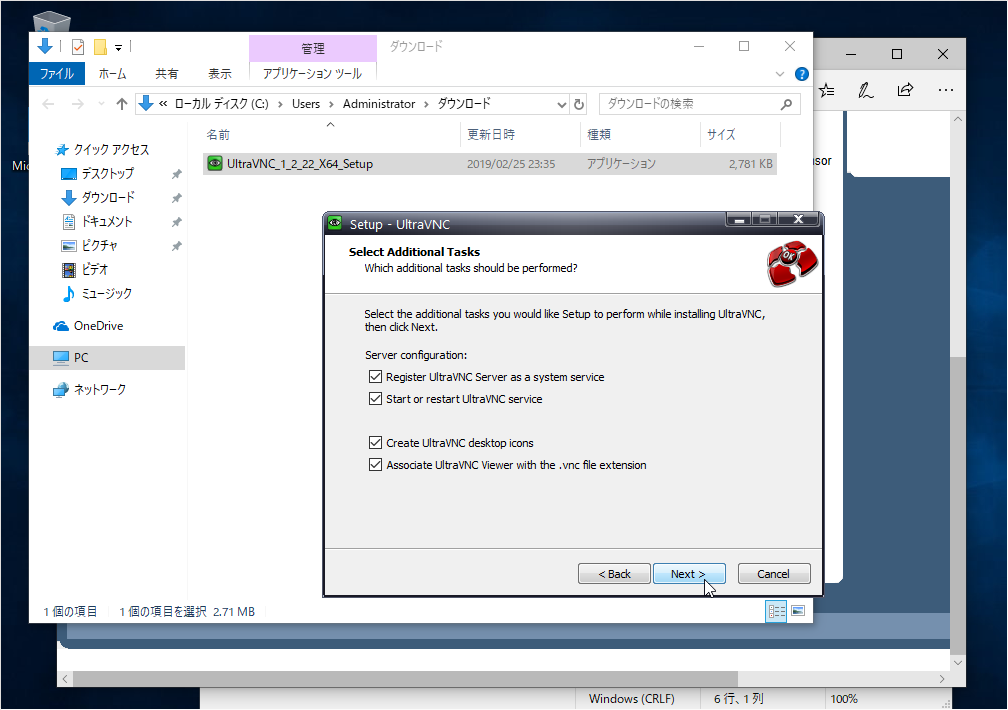Click the Next button in setup
Screen dimensions: 1008x710
688,574
